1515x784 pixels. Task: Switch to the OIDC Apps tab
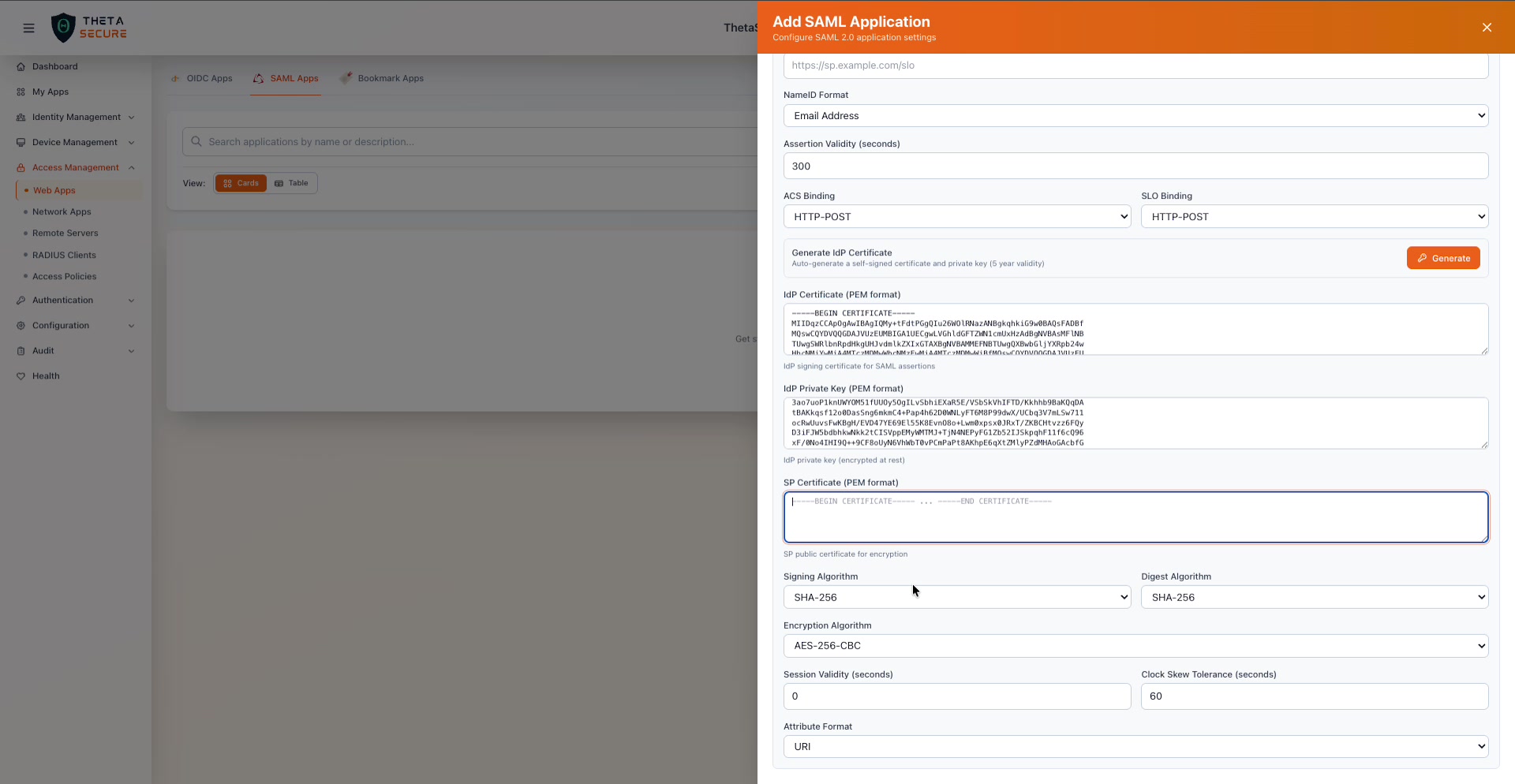(x=202, y=78)
